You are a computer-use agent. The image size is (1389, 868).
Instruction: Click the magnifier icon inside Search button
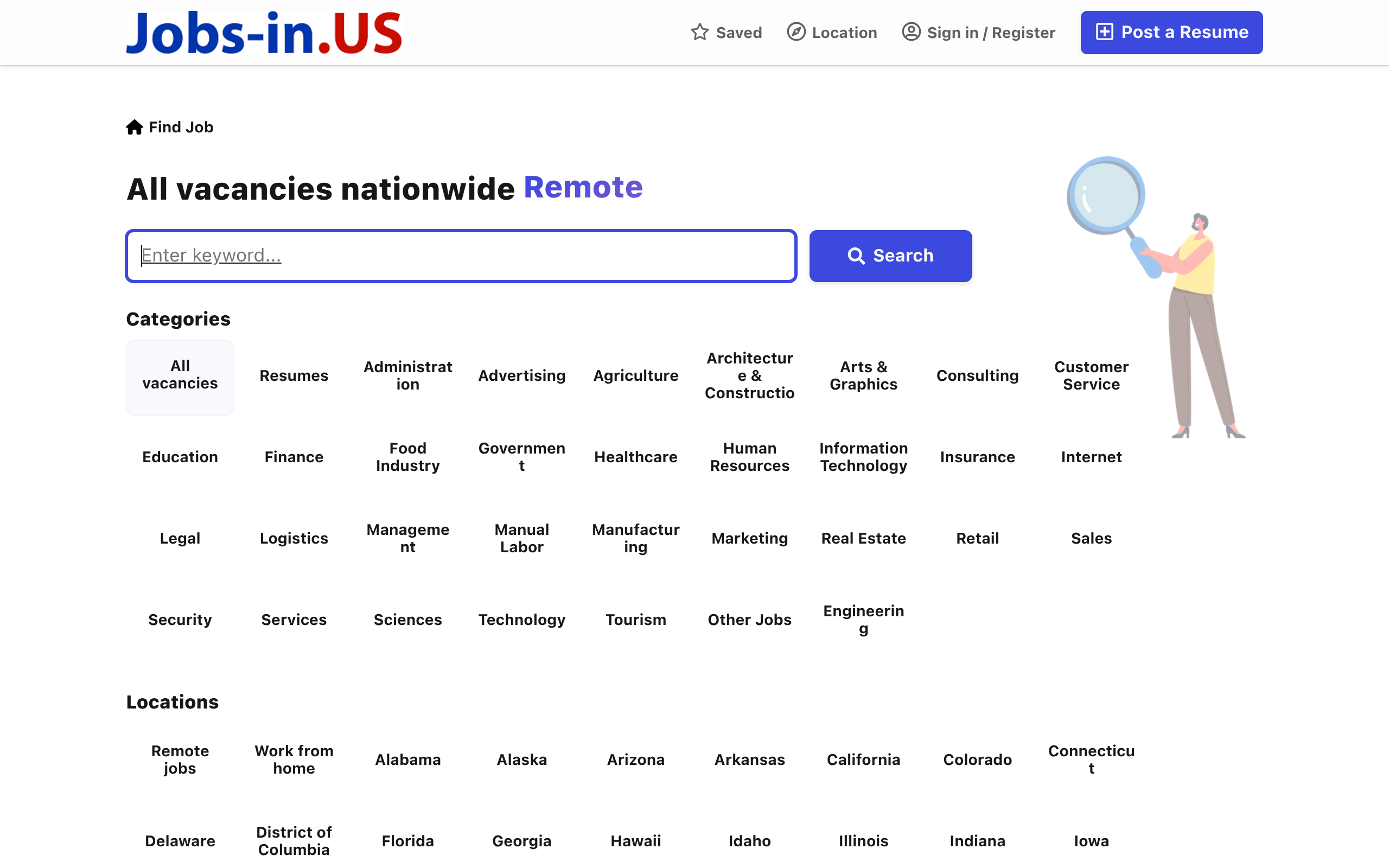(857, 256)
